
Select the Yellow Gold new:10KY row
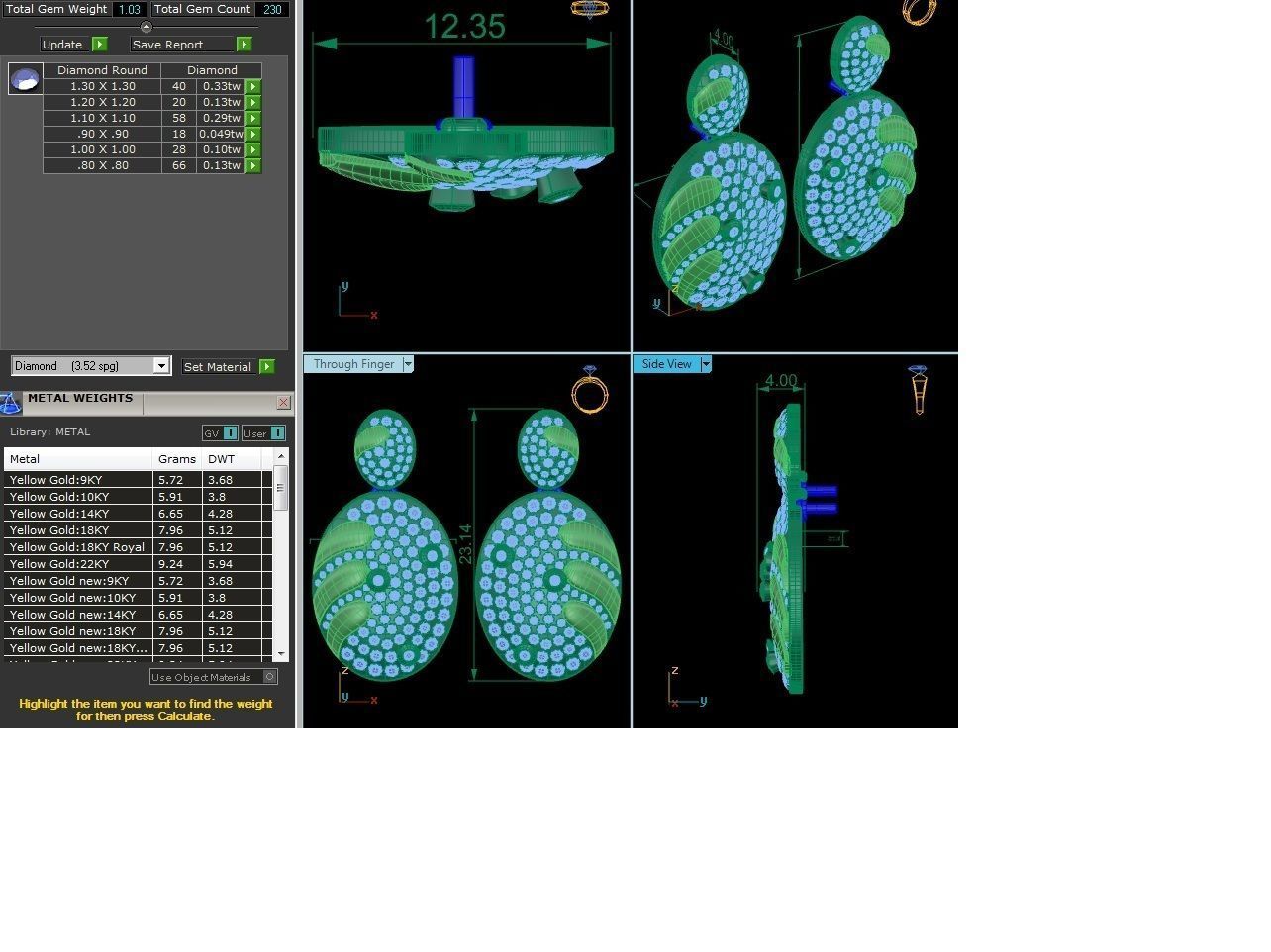click(139, 598)
